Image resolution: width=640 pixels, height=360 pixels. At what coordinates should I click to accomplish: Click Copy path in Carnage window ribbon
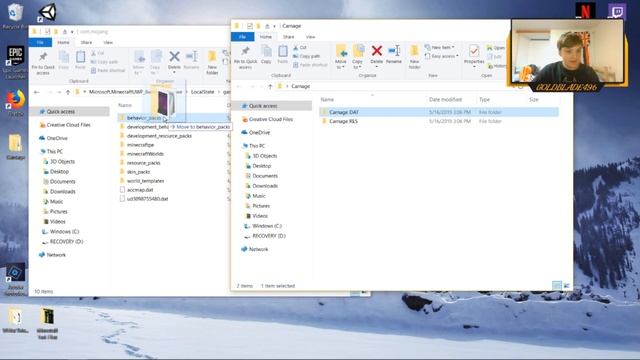pyautogui.click(x=307, y=56)
